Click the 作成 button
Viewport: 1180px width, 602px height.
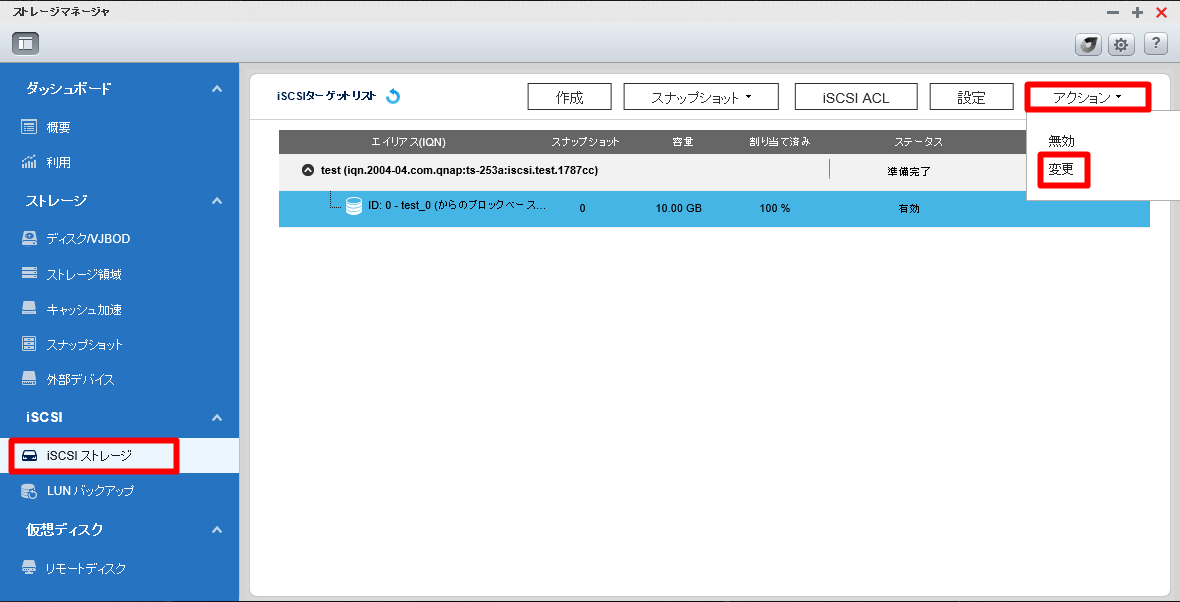coord(570,98)
